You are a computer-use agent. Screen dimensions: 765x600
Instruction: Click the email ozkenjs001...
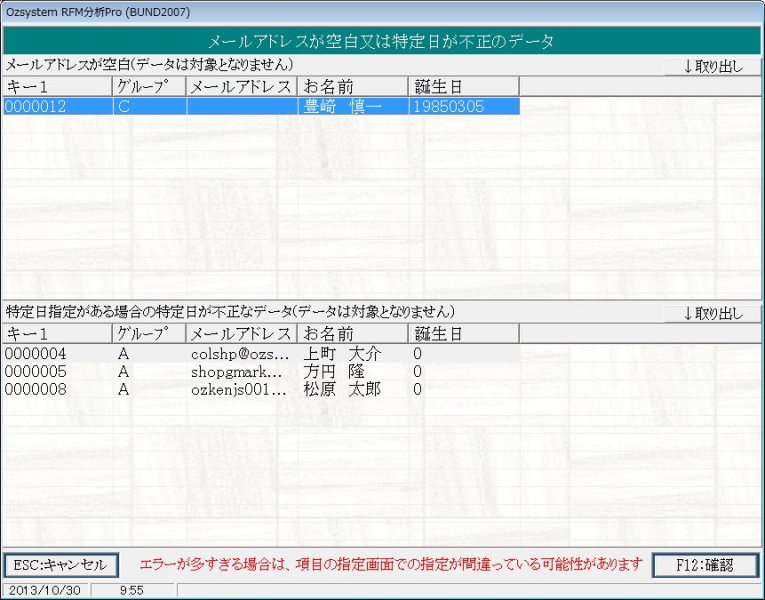point(239,390)
